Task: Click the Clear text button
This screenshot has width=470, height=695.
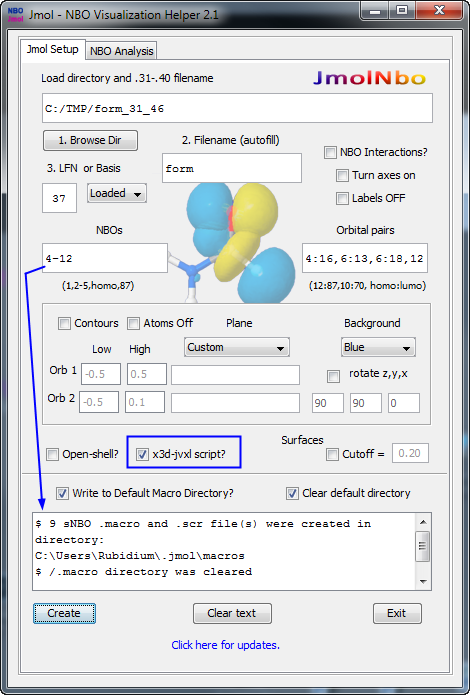Action: (232, 613)
